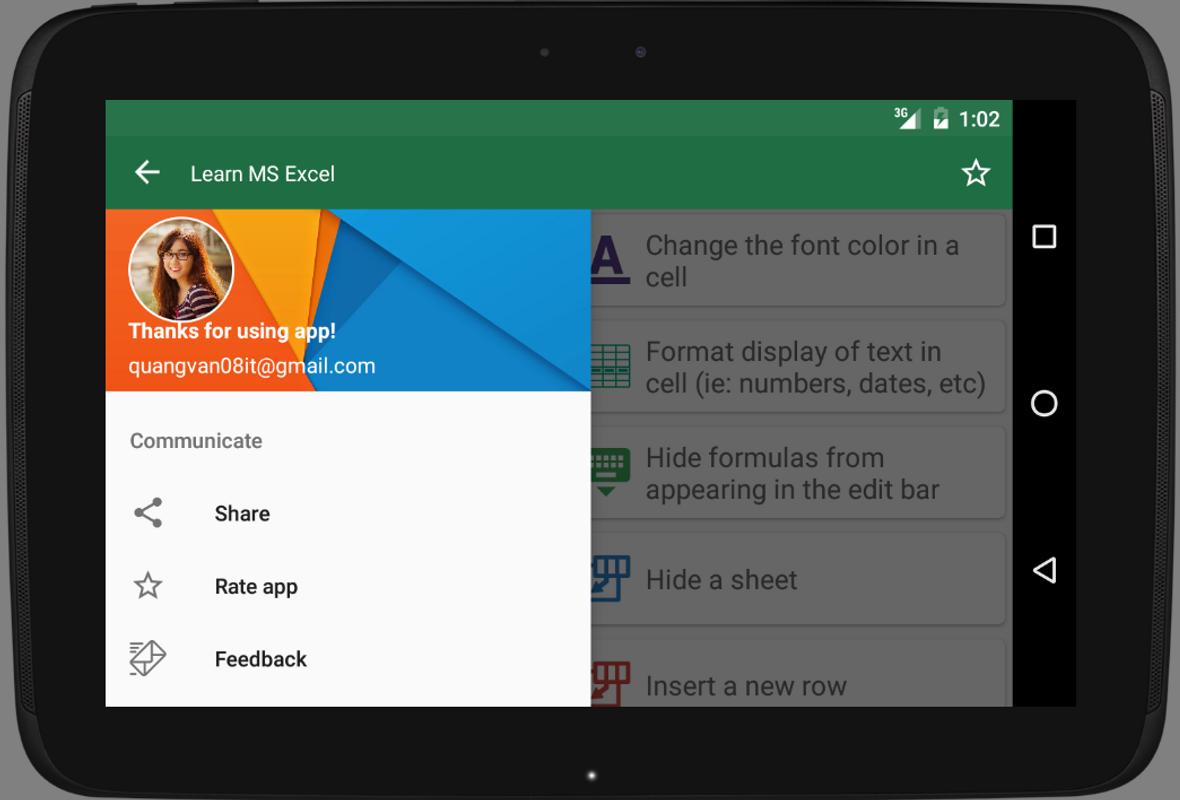Open 'Format display of text in cell'

[x=798, y=367]
